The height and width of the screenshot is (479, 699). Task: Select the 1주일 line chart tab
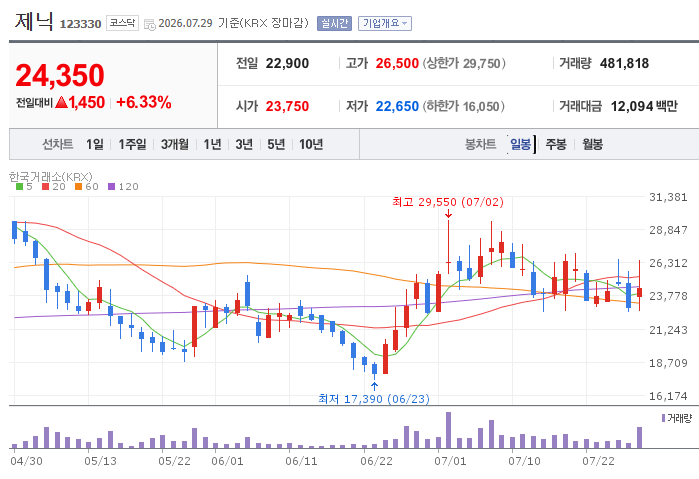click(x=132, y=144)
